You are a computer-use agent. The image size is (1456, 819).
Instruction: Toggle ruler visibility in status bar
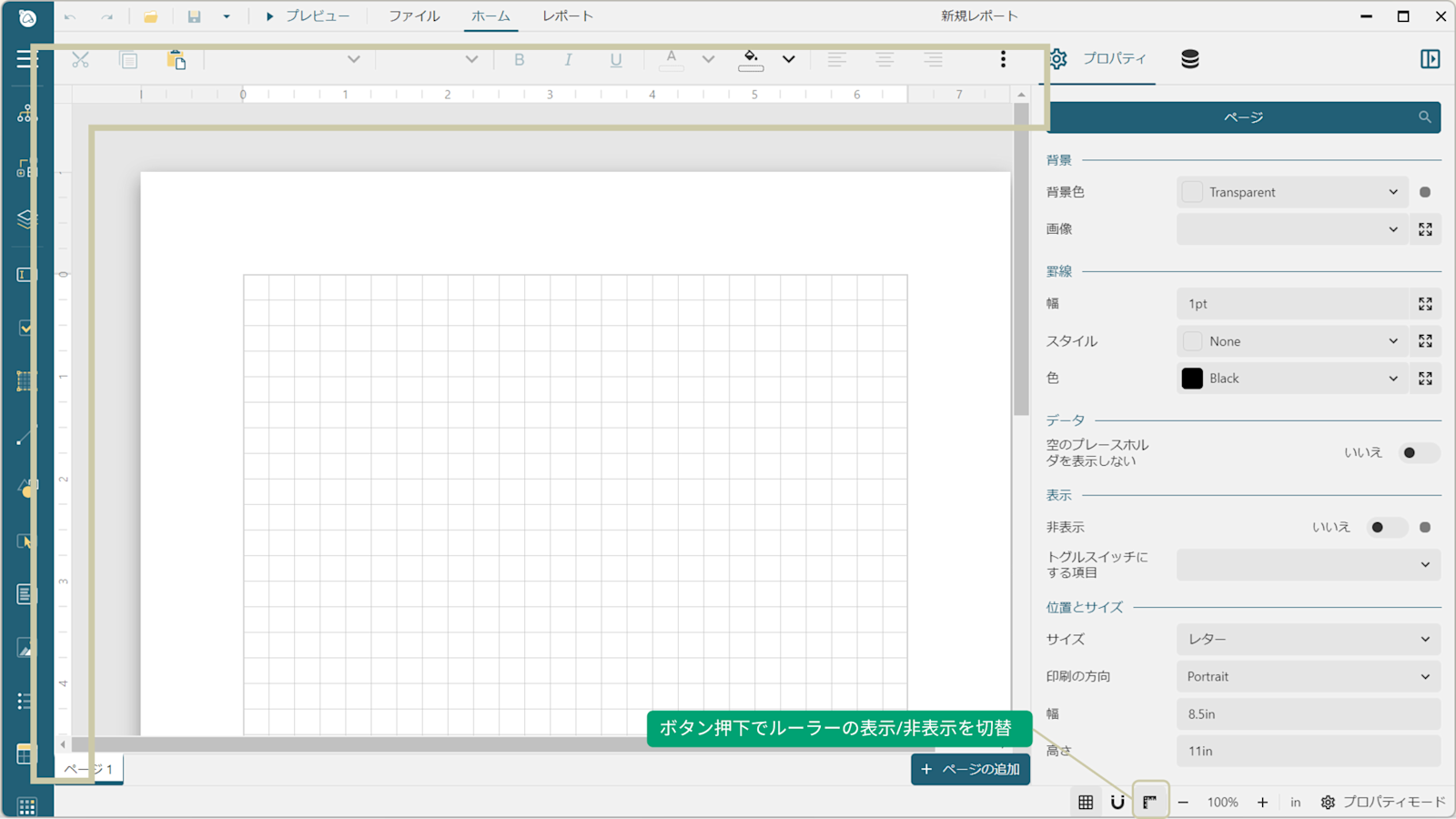click(x=1150, y=802)
